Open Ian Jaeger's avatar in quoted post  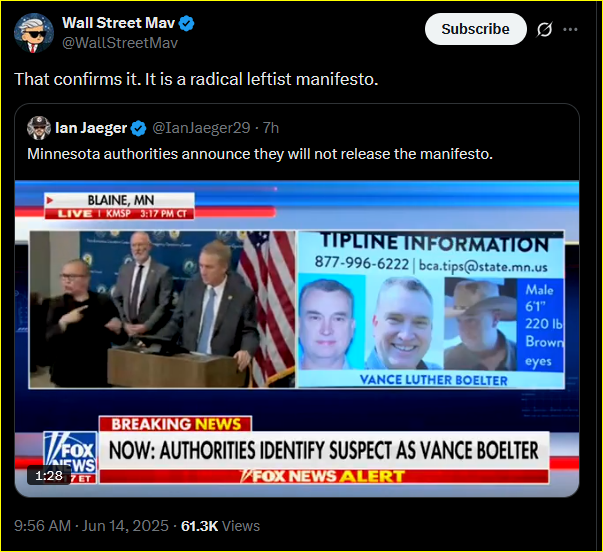tap(39, 128)
